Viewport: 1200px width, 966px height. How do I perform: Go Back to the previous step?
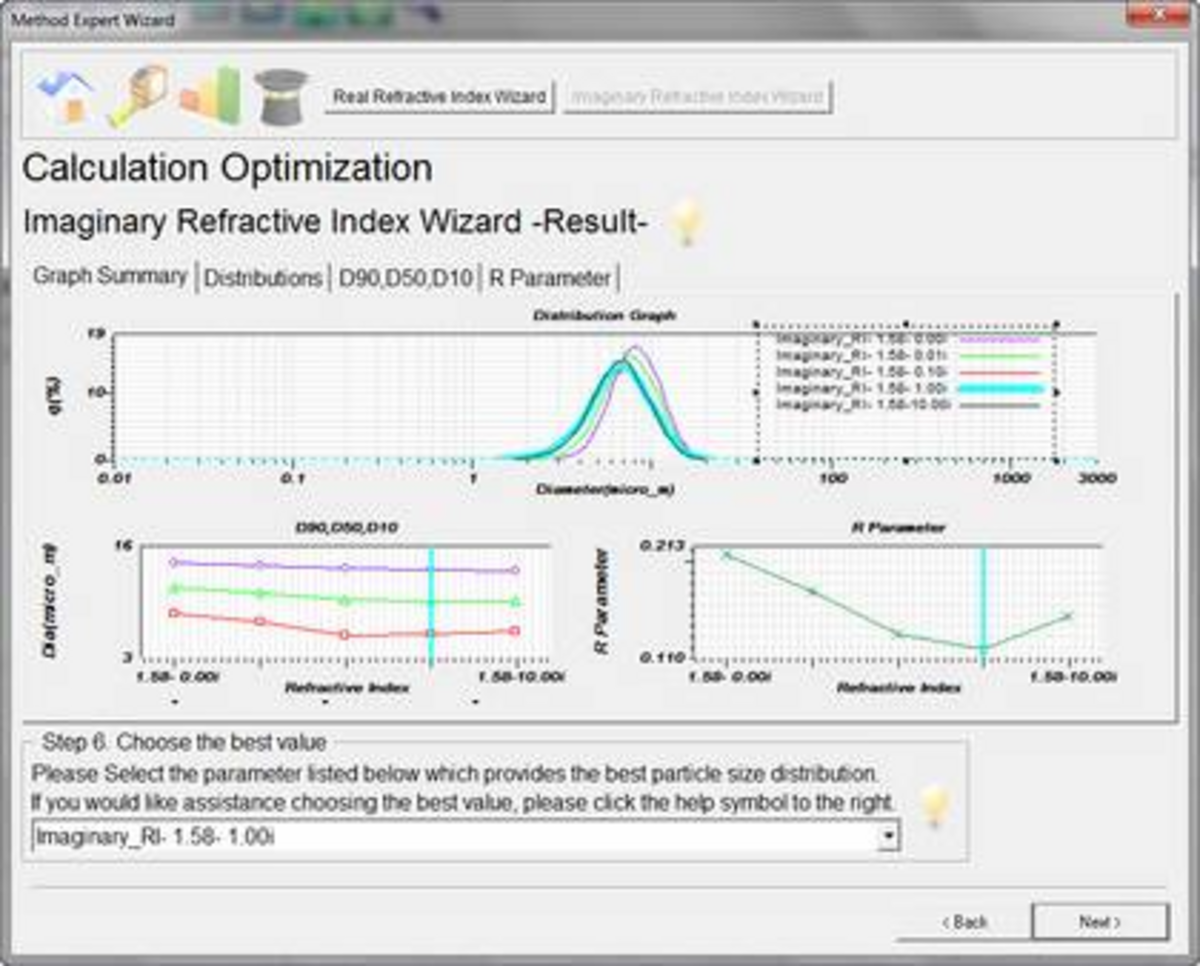(x=964, y=922)
